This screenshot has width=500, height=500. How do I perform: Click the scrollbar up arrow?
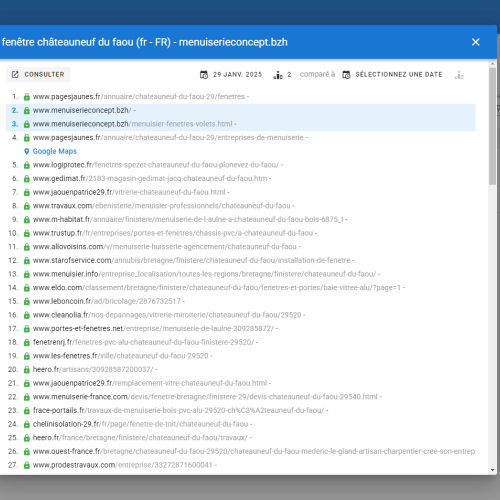493,63
